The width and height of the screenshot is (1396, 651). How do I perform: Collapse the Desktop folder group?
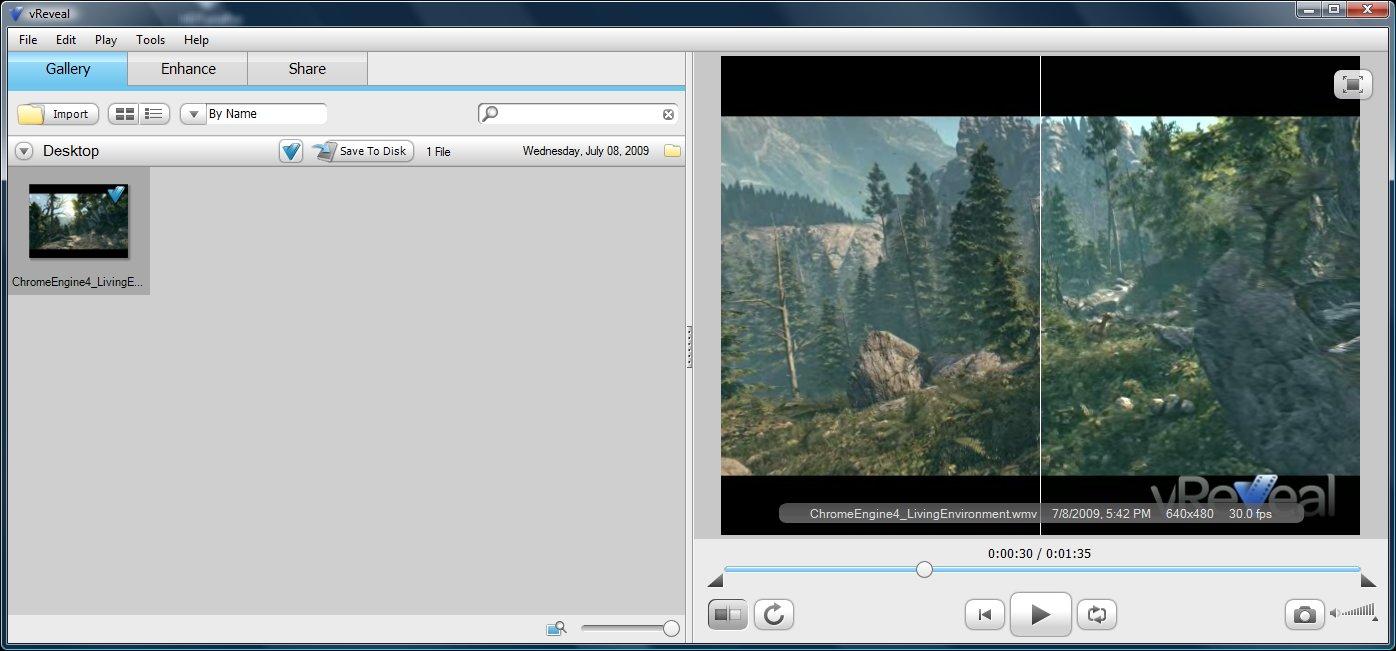point(24,151)
